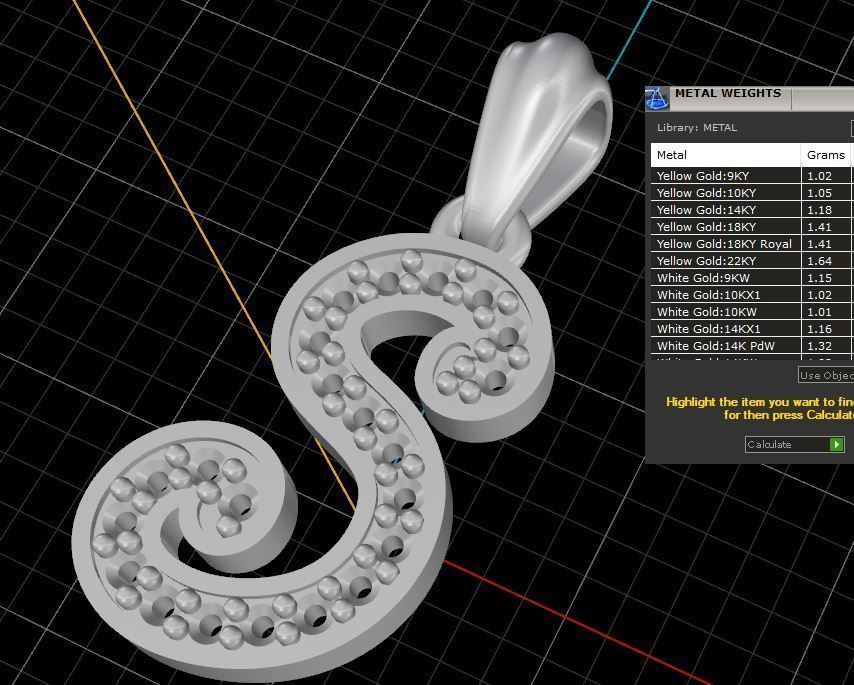Select the White Gold:9KW row
854x685 pixels.
pos(752,278)
